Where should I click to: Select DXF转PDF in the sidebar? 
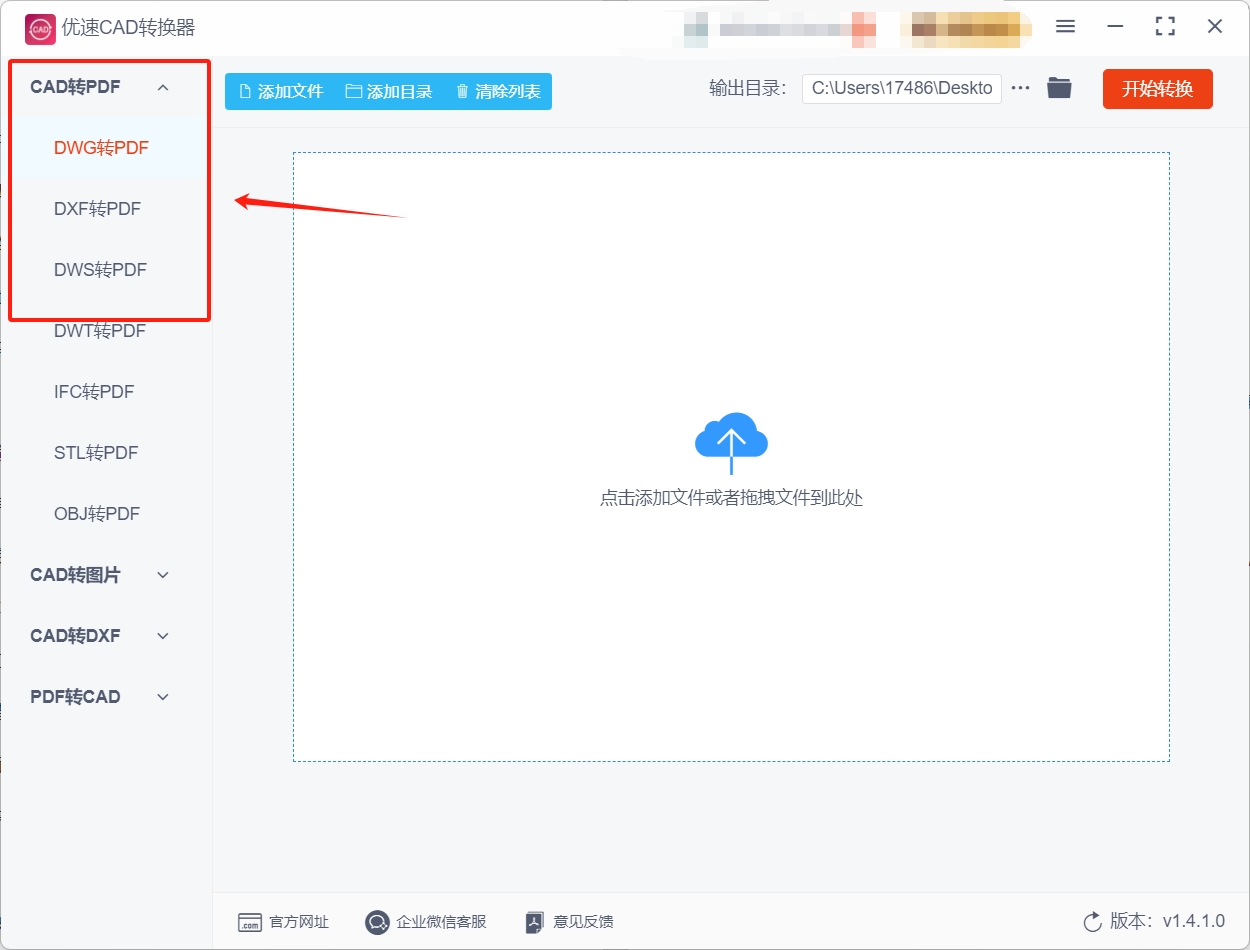tap(97, 208)
